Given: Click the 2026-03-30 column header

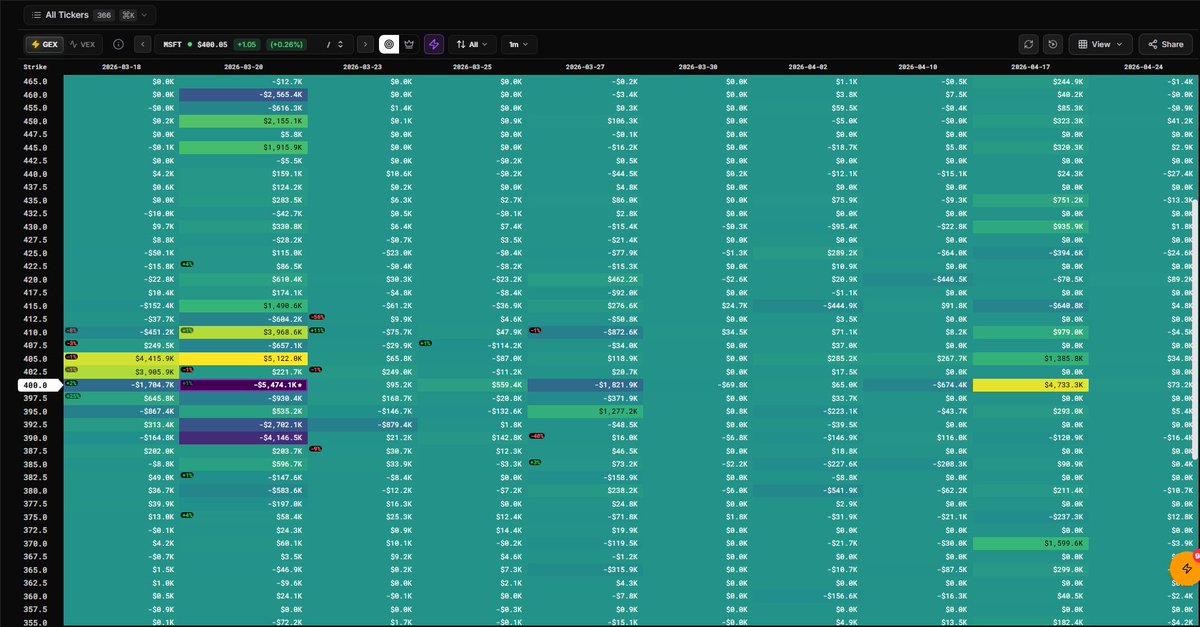Looking at the screenshot, I should coord(699,67).
